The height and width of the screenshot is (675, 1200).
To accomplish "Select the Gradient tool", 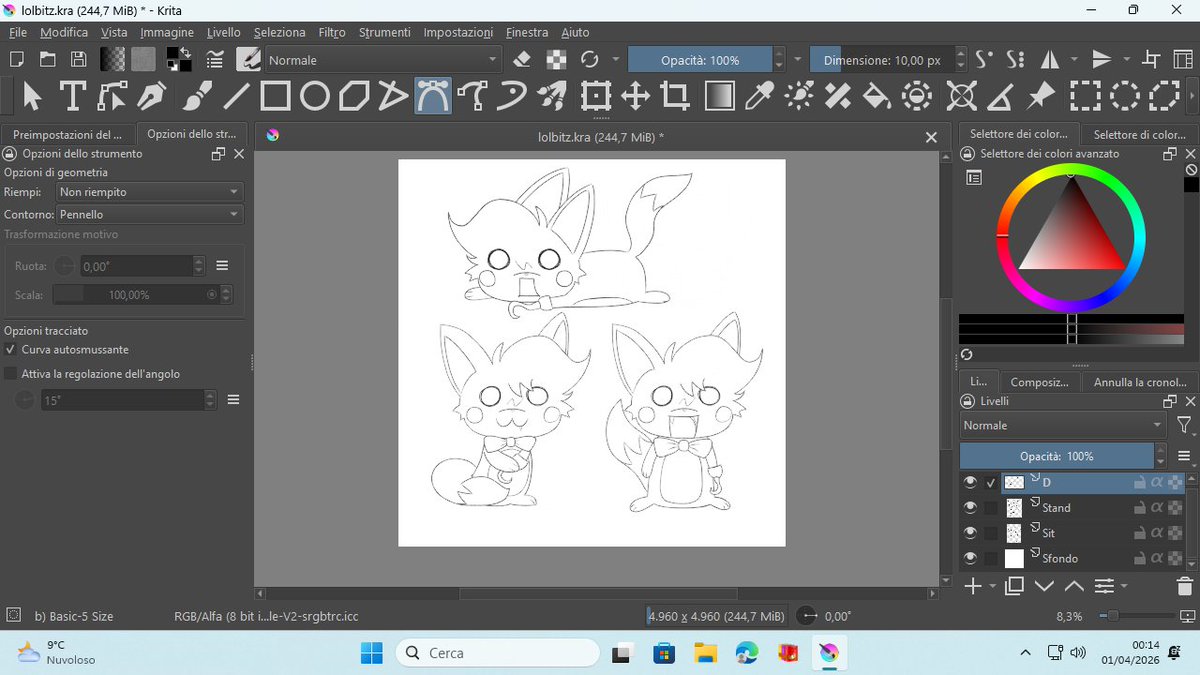I will tap(719, 96).
